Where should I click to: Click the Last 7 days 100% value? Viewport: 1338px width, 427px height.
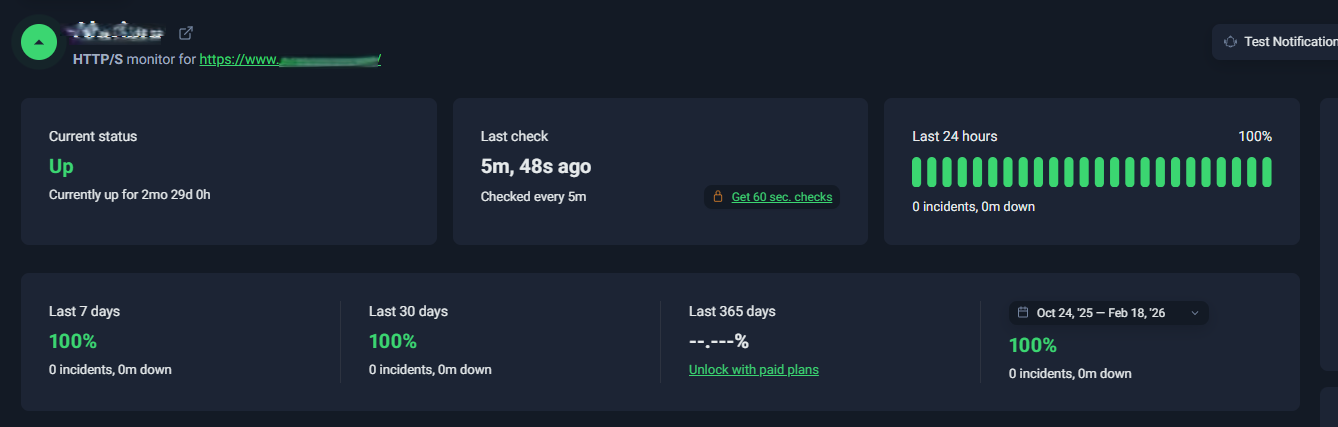(73, 341)
